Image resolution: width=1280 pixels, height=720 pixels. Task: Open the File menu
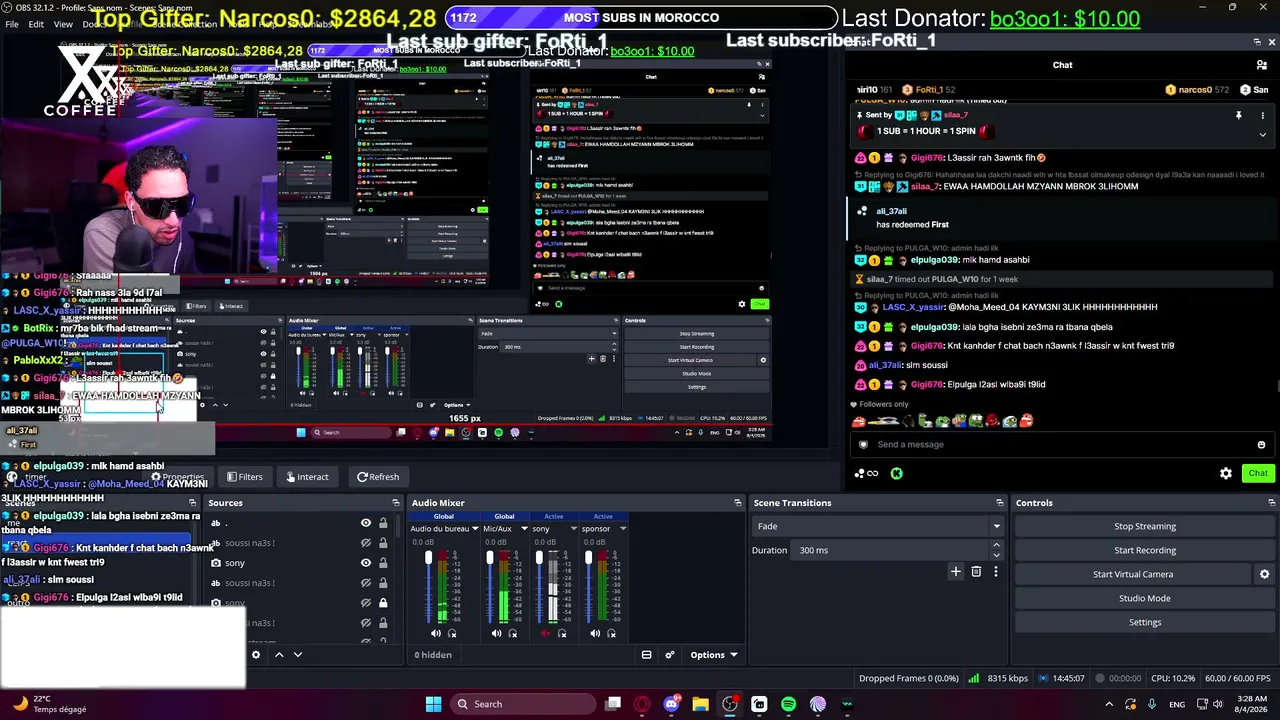12,24
